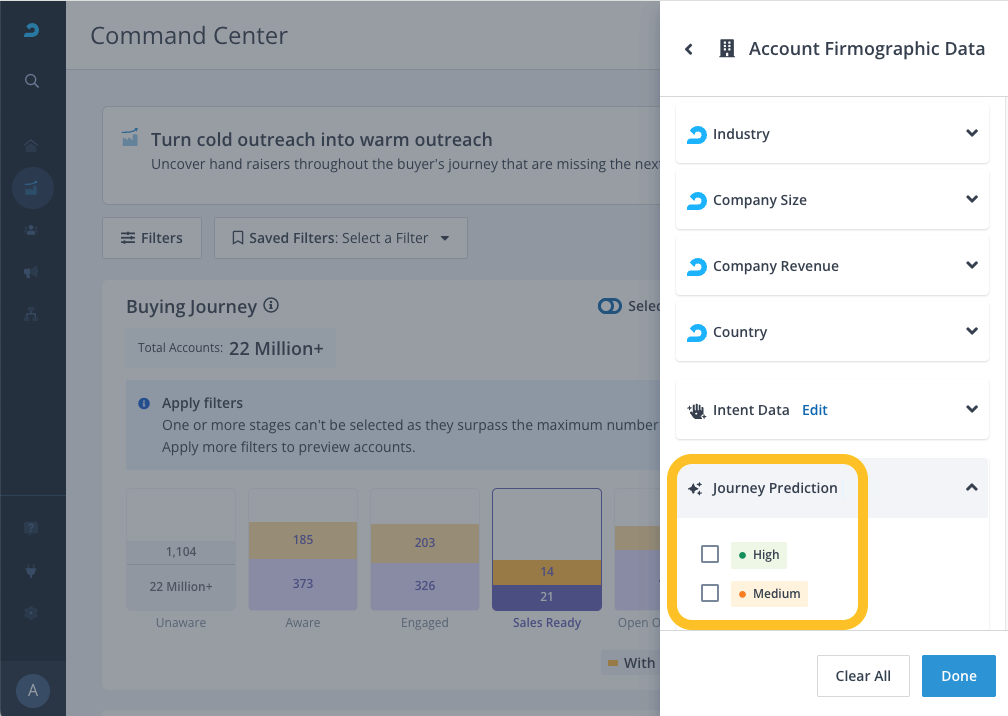The width and height of the screenshot is (1008, 716).
Task: Open the Saved Filters dropdown
Action: [x=340, y=238]
